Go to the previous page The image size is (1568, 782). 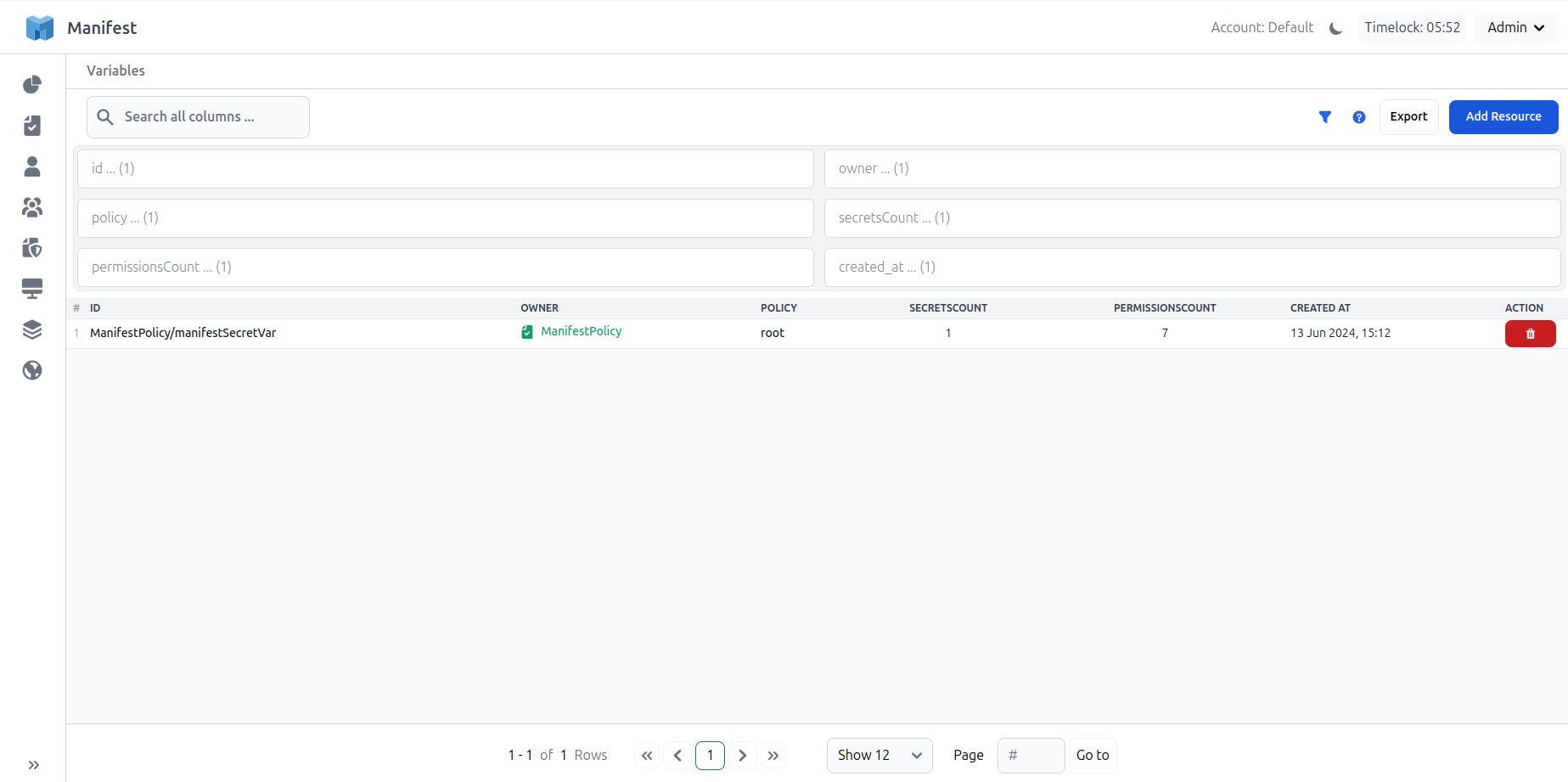(677, 756)
